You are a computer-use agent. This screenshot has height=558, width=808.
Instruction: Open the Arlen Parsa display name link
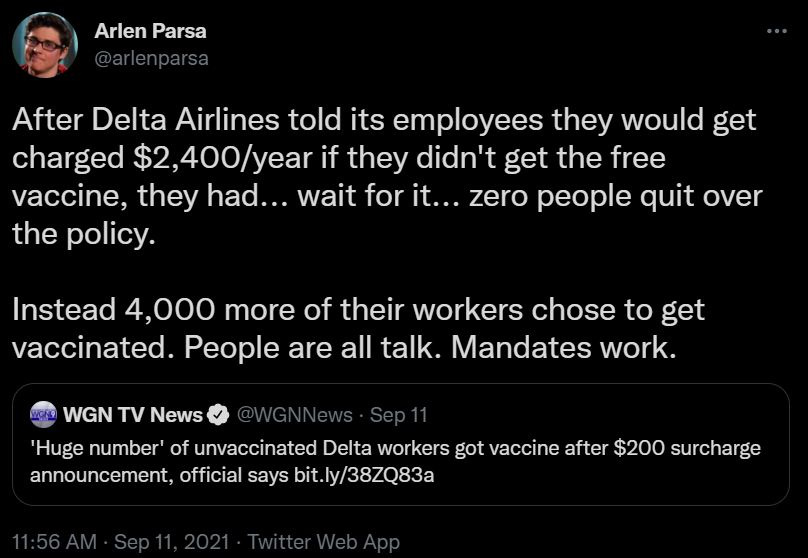(x=151, y=31)
